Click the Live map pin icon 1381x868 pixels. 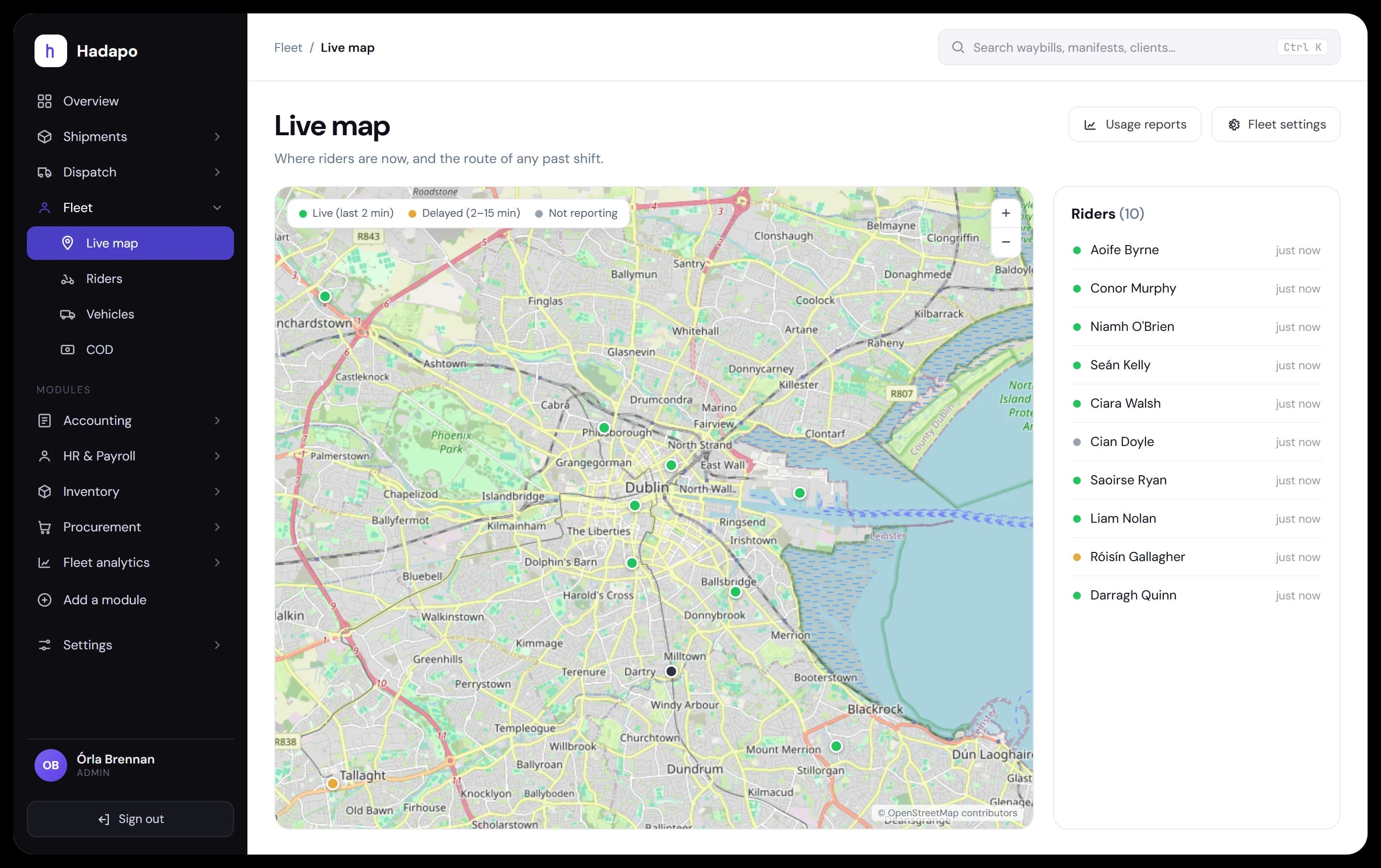click(x=68, y=243)
